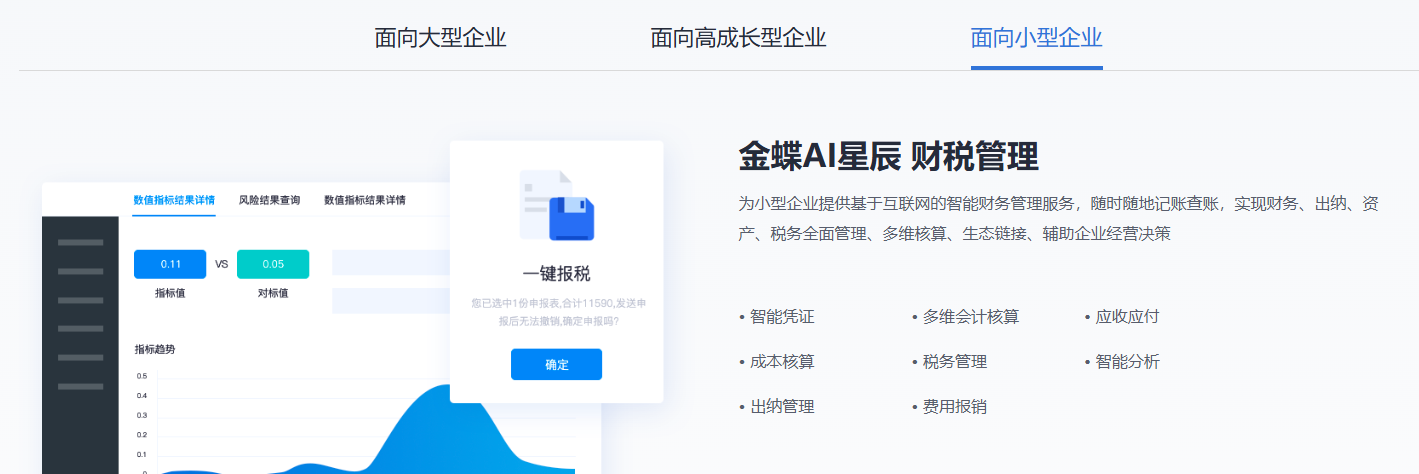The height and width of the screenshot is (474, 1419).
Task: Click the 金蝶AI星辰 财税管理 heading
Action: [888, 157]
